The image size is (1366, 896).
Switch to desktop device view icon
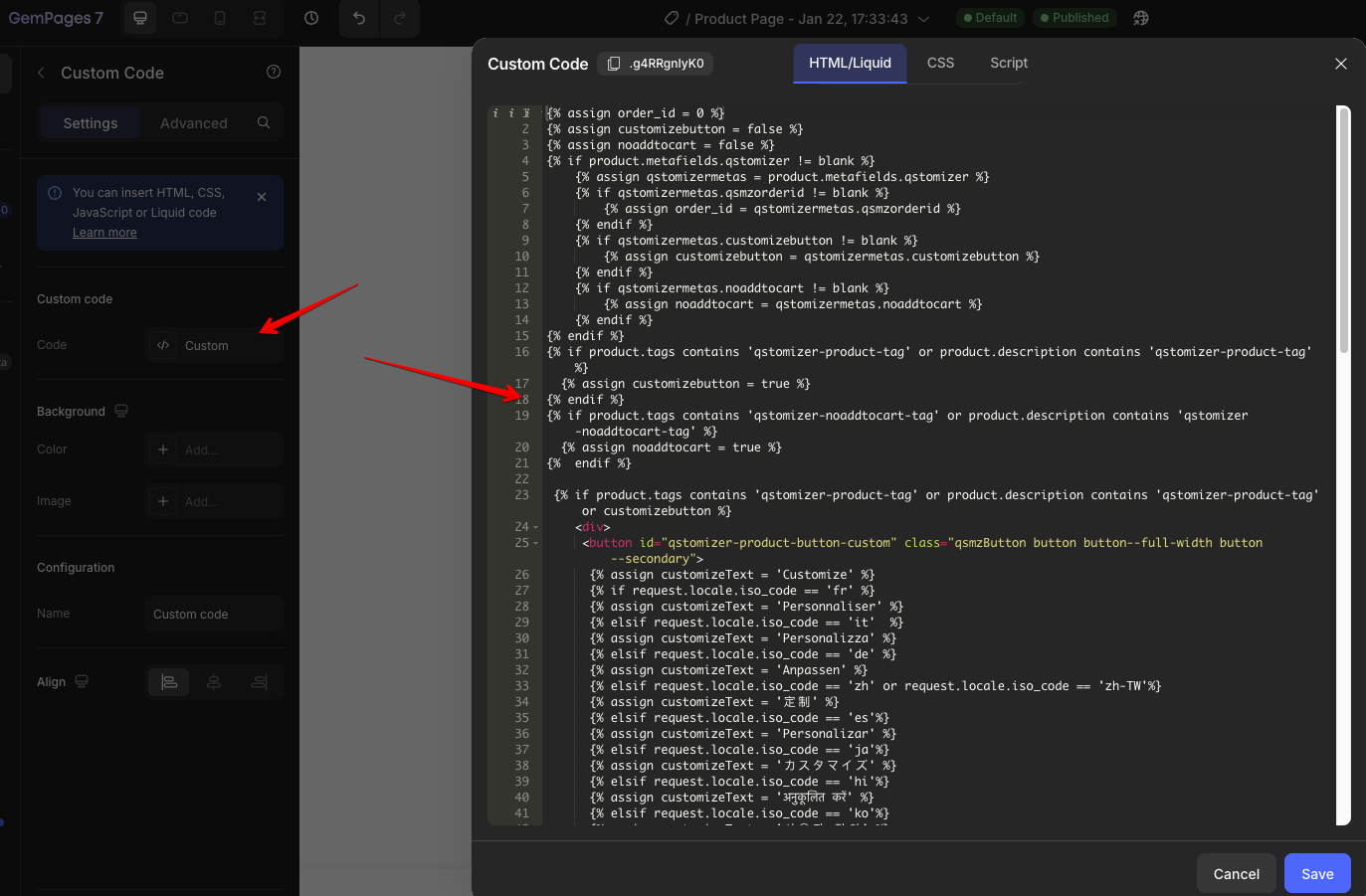140,18
